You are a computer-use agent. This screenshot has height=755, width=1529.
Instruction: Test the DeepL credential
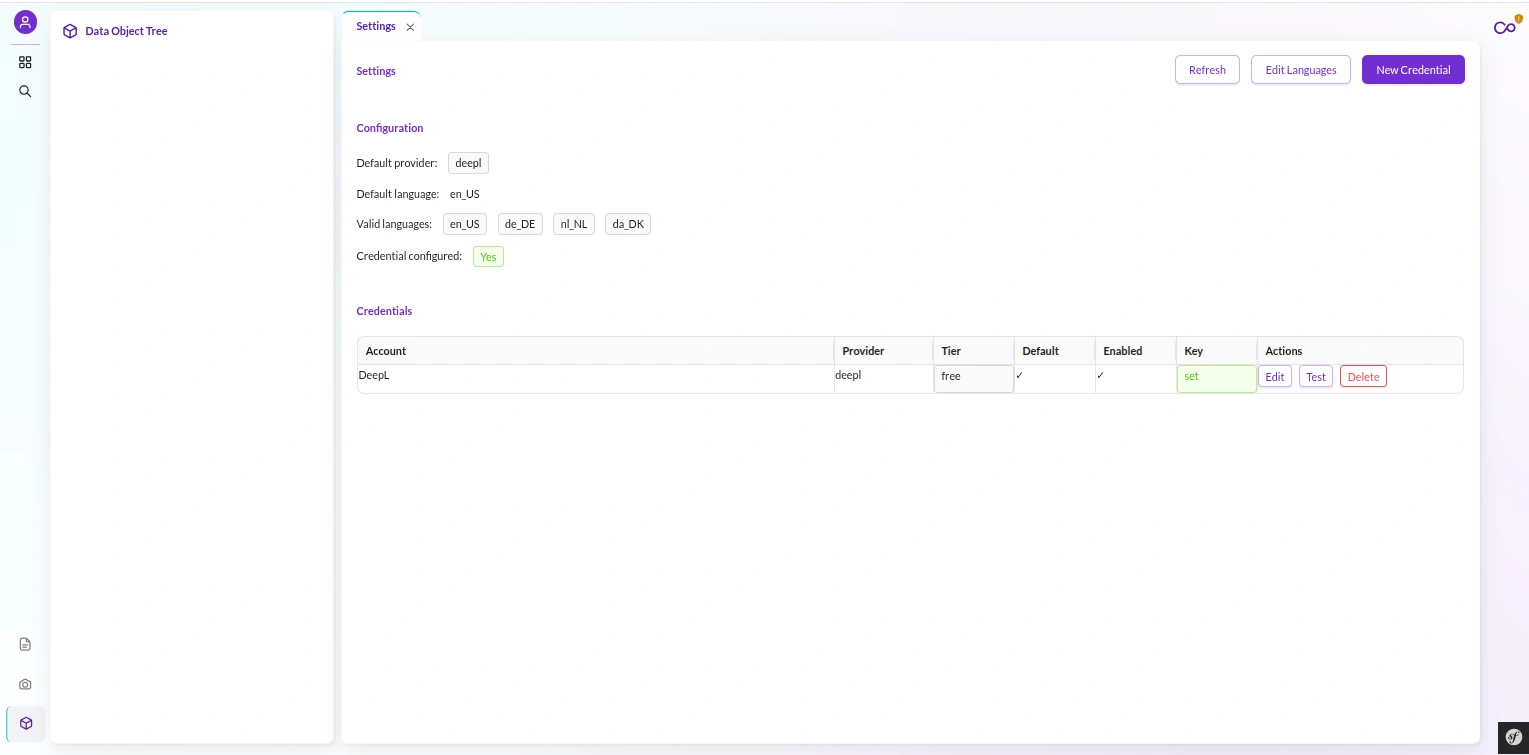point(1316,377)
